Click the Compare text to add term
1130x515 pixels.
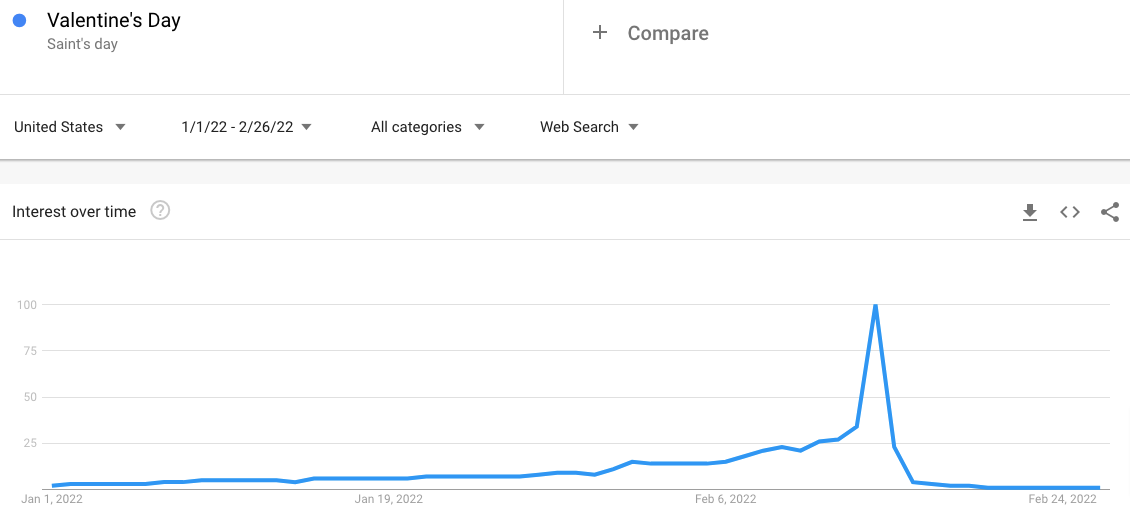pos(668,33)
